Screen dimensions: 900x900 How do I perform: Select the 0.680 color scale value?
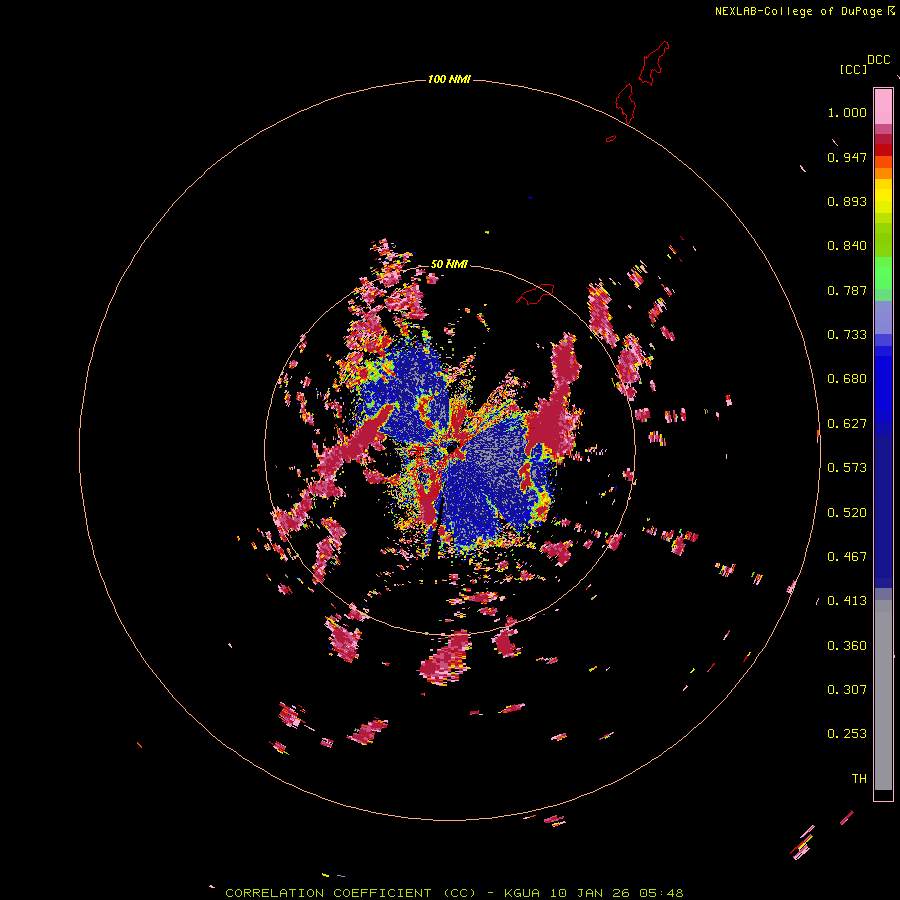click(x=847, y=379)
